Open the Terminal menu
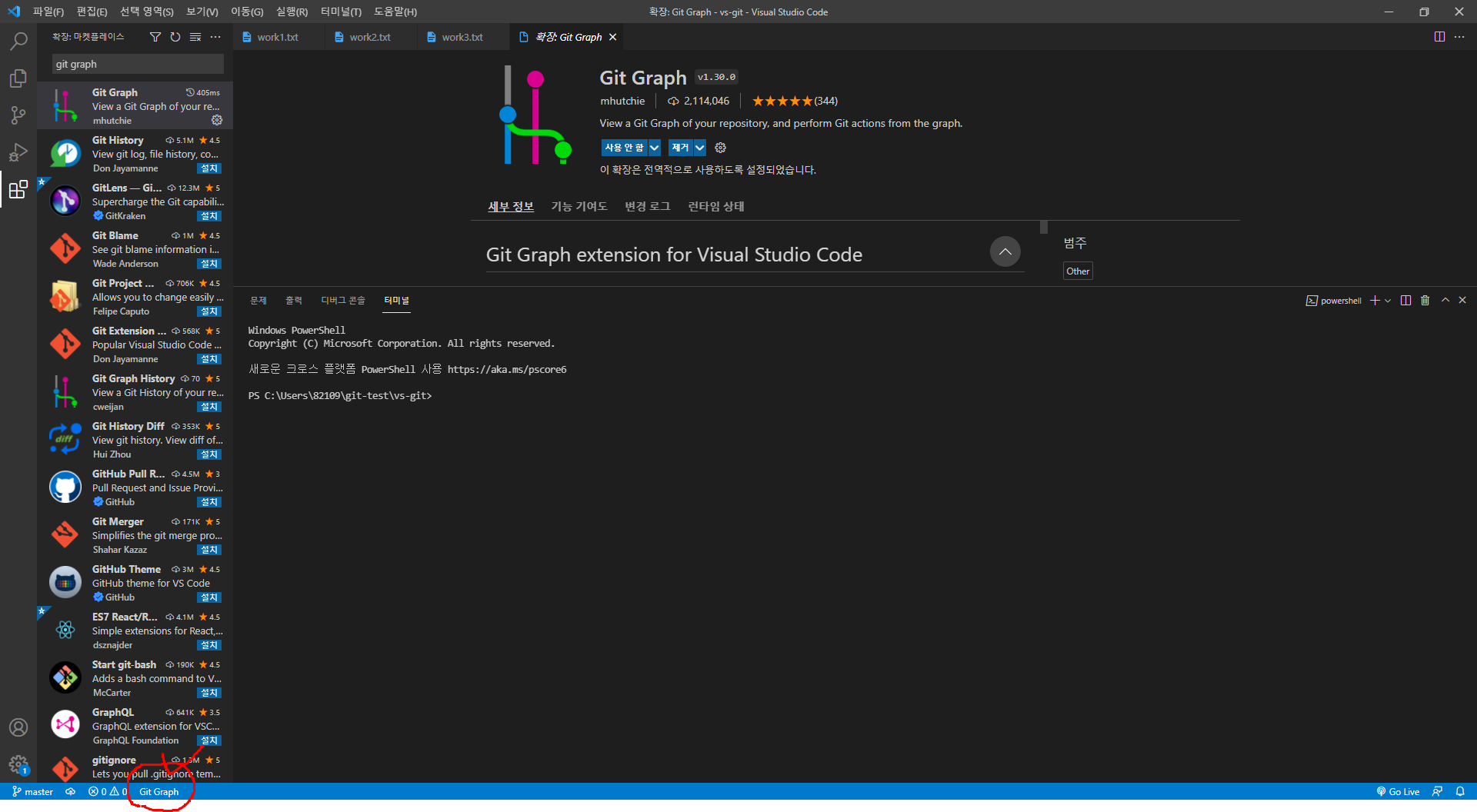Screen dimensions: 1477x812 click(x=341, y=12)
